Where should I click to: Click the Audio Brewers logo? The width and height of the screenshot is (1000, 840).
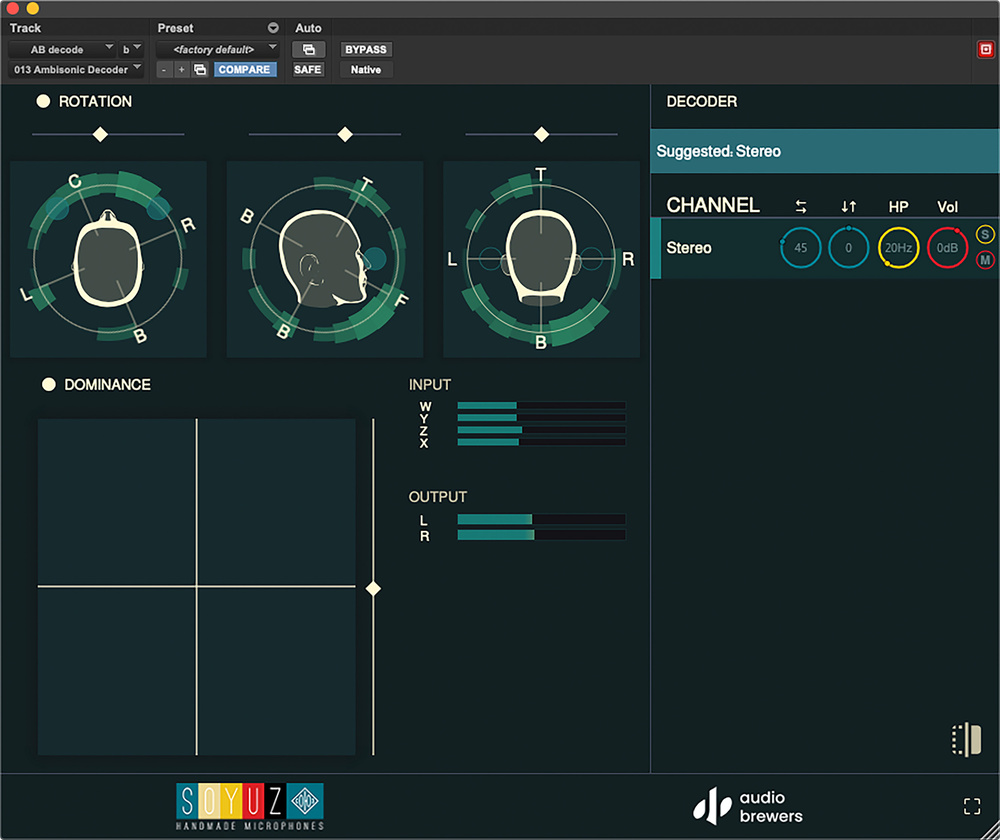point(749,806)
